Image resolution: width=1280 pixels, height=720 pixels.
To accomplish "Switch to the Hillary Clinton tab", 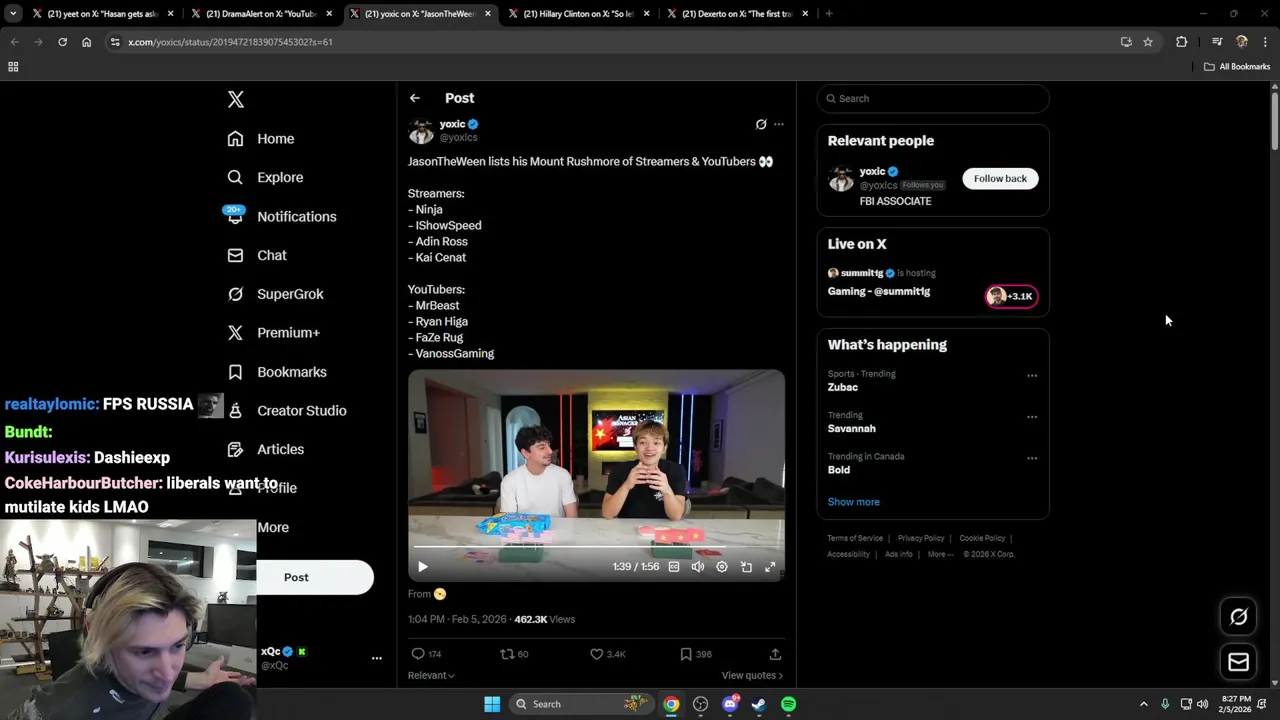I will (580, 14).
